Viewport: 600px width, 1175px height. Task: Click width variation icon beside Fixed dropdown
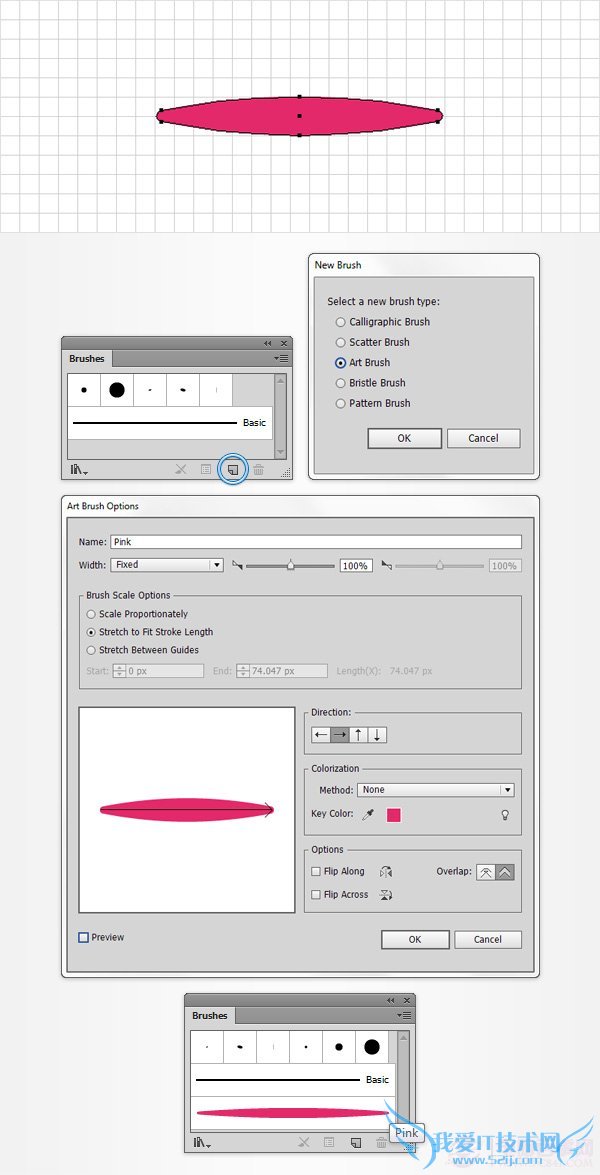[237, 565]
